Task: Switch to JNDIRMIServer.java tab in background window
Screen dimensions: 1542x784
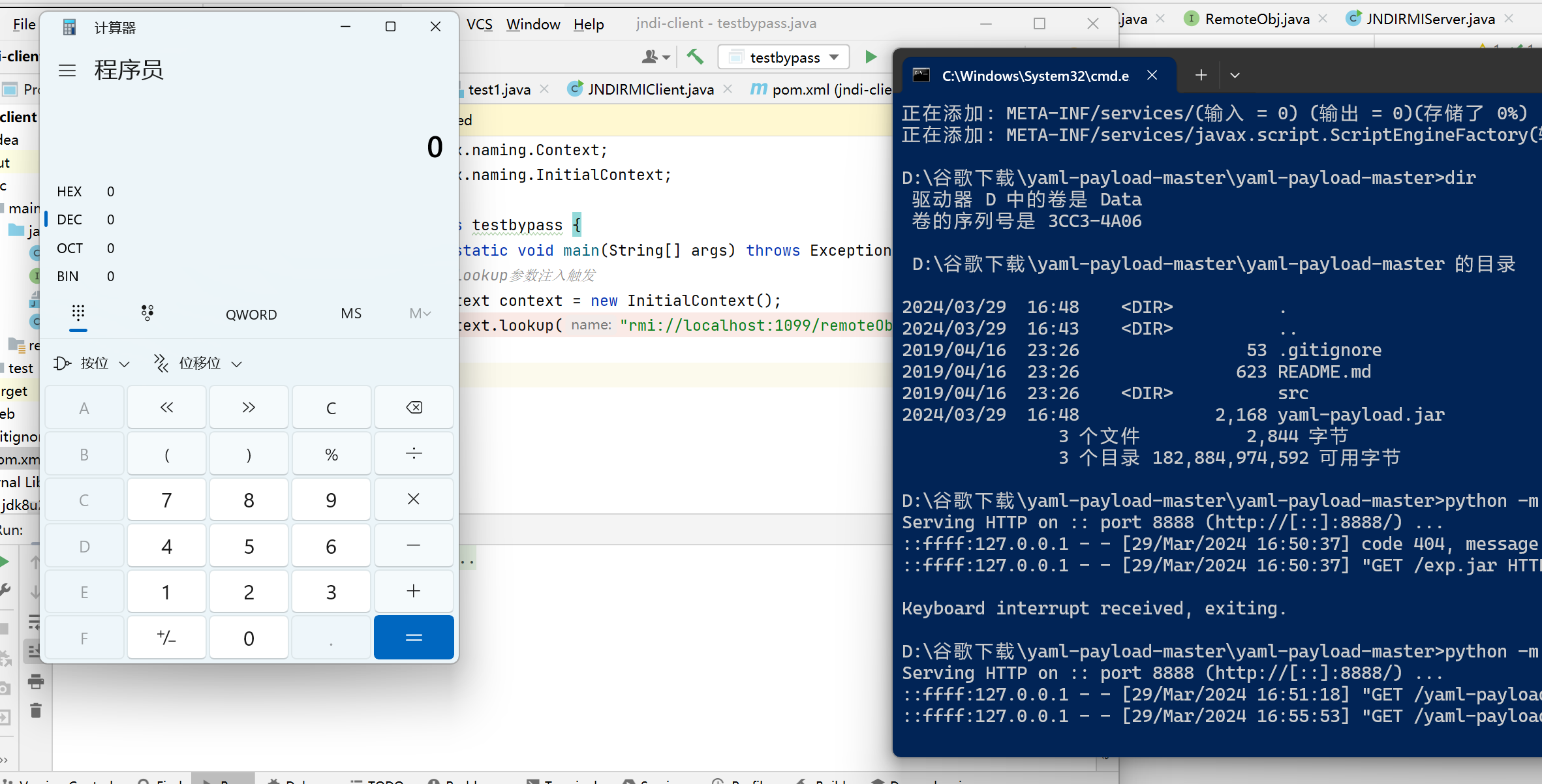Action: (1421, 19)
